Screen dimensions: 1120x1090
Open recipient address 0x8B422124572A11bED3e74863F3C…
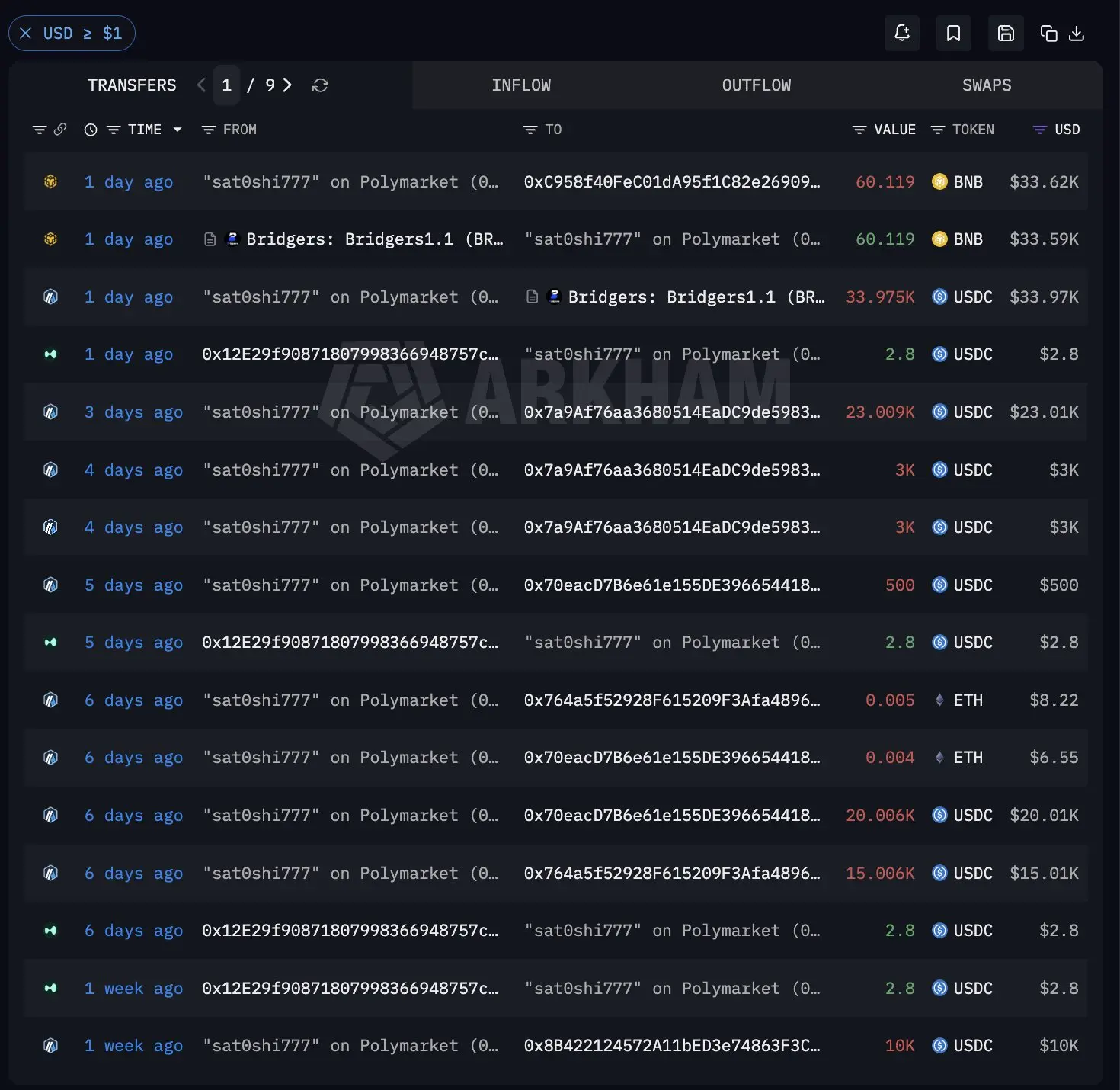click(672, 1046)
